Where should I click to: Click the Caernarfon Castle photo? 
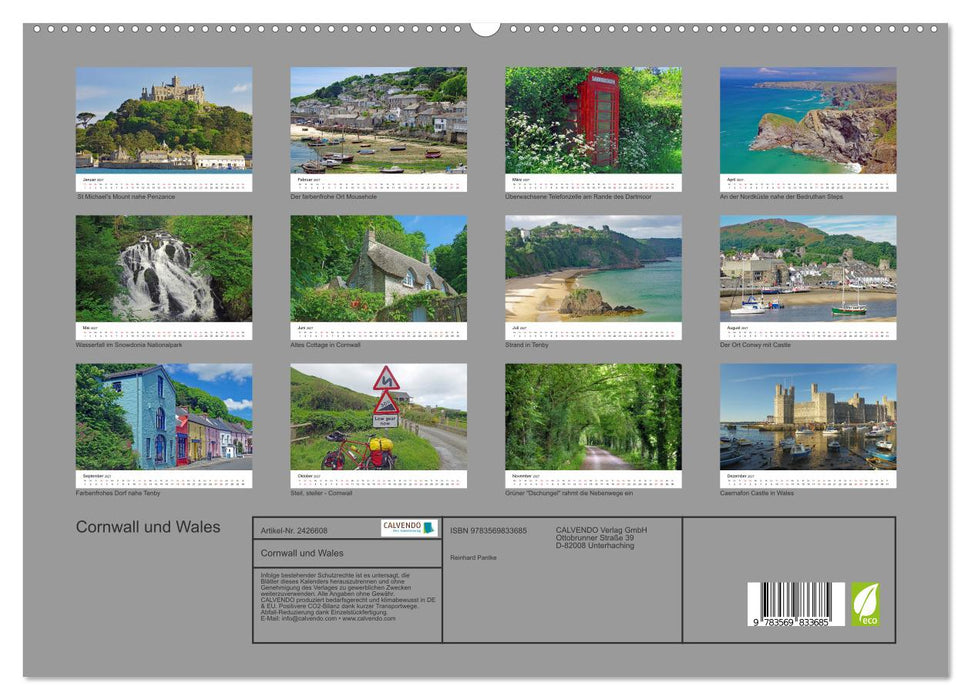click(808, 416)
